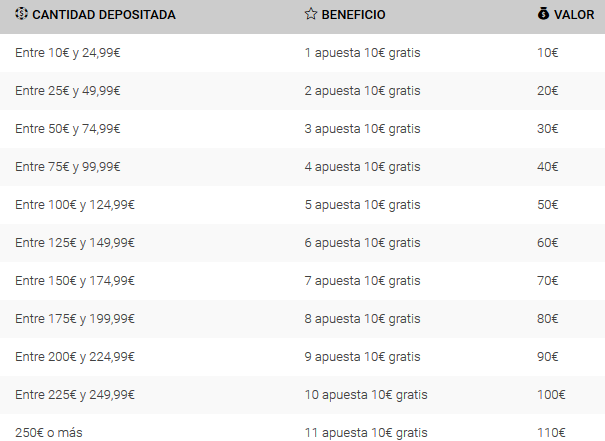The height and width of the screenshot is (441, 605).
Task: Click the 'Entre 10€ y 24,99€' row
Action: click(x=302, y=53)
